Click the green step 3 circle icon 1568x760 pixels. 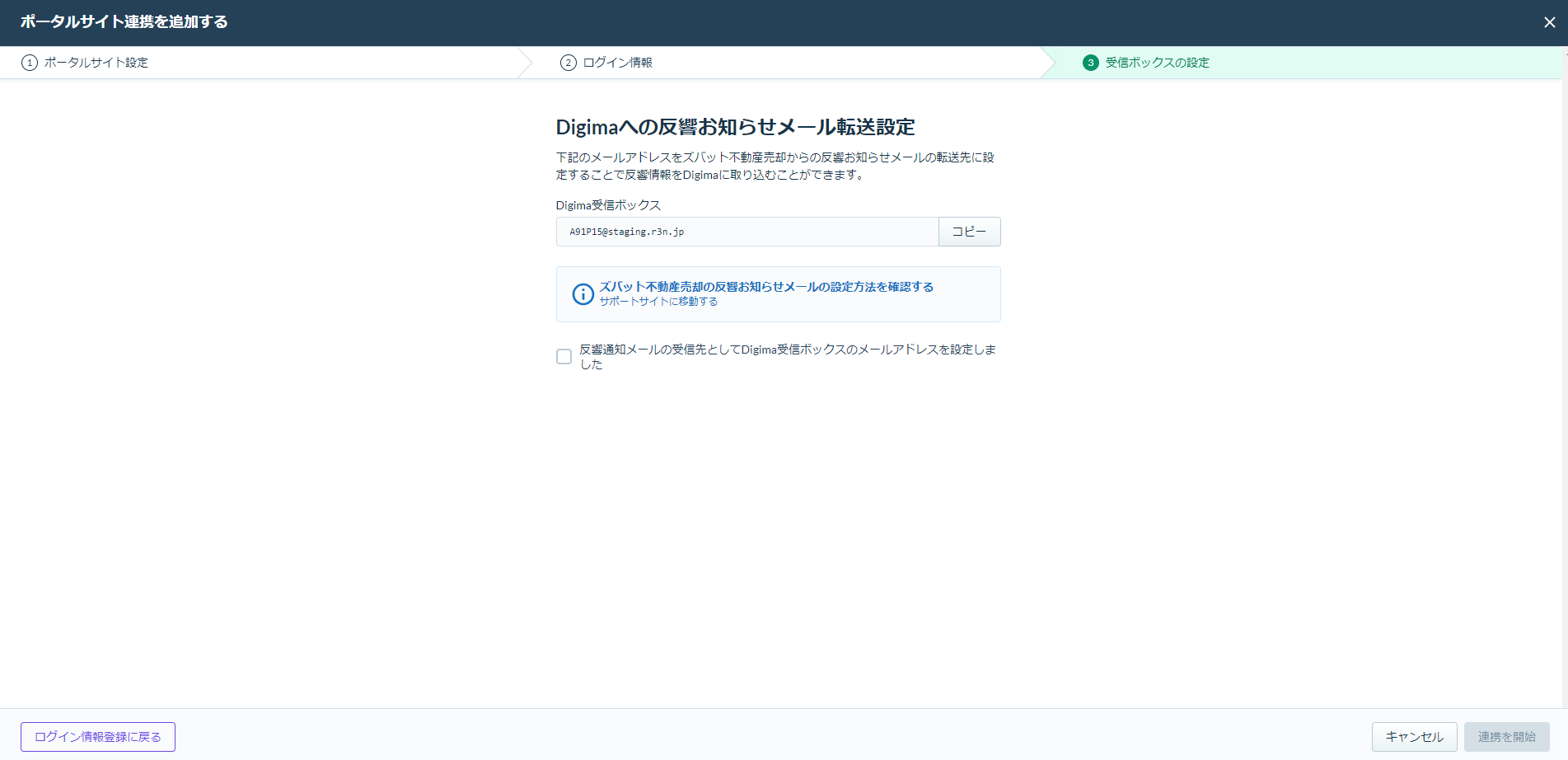pos(1090,63)
